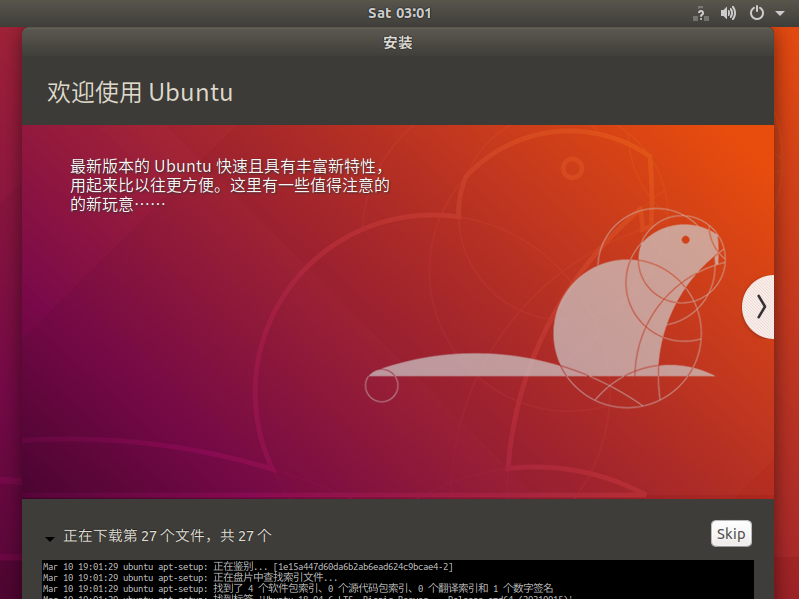
Task: Click the 安装 window title
Action: 398,43
